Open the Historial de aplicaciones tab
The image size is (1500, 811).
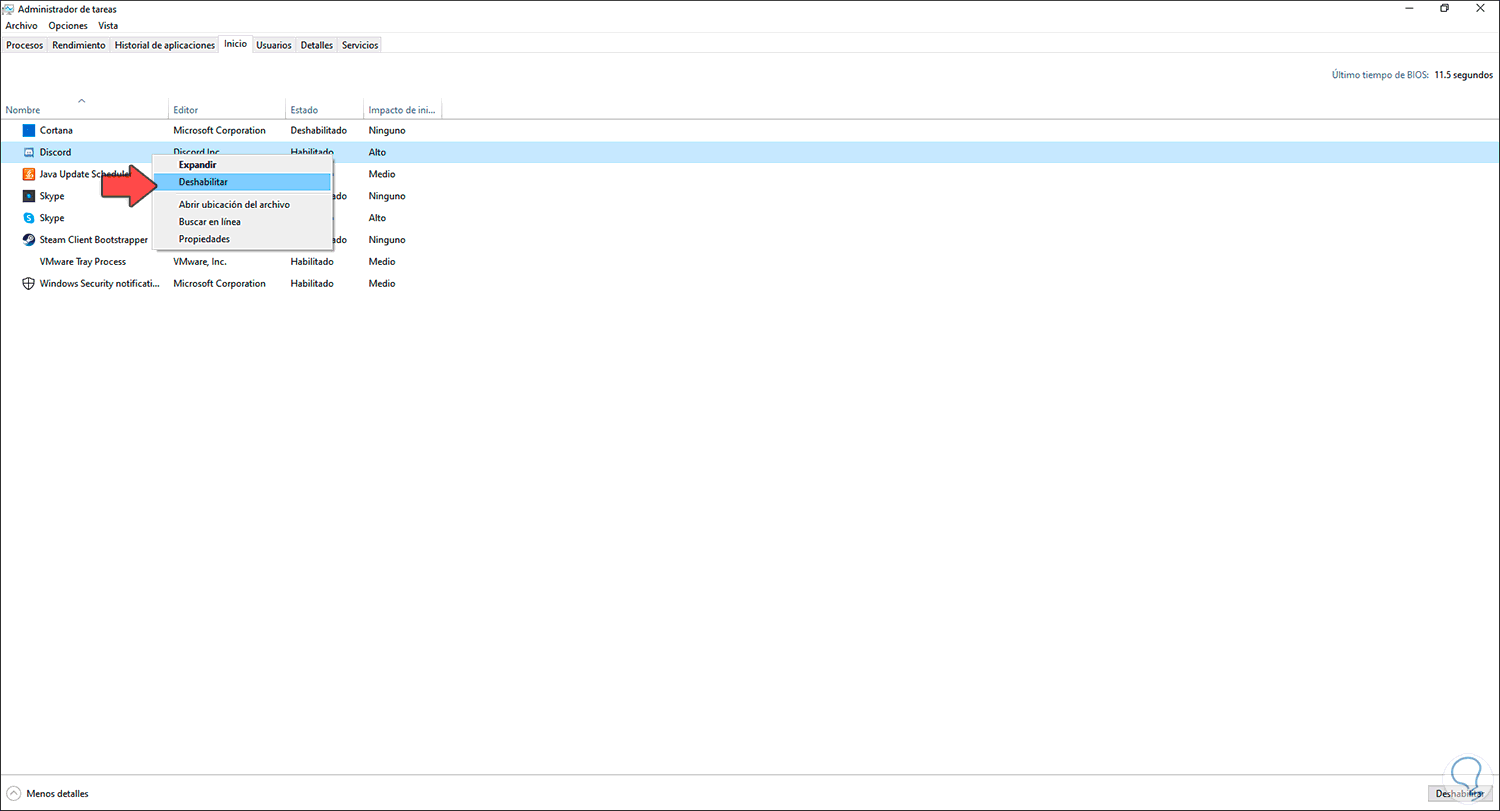point(165,45)
